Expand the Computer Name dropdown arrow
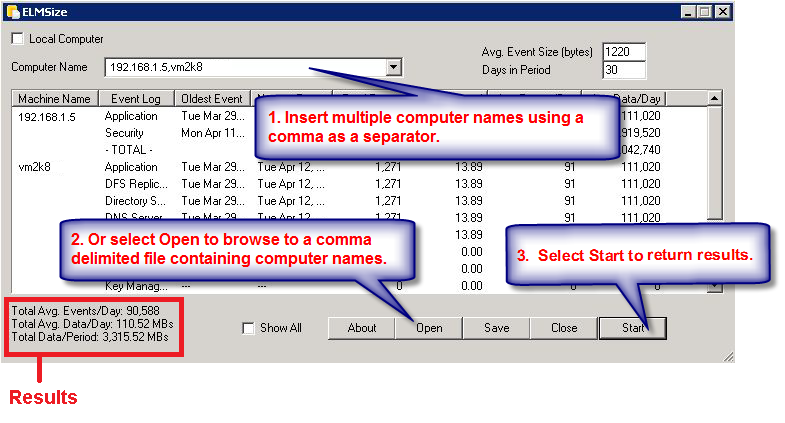 [x=394, y=67]
